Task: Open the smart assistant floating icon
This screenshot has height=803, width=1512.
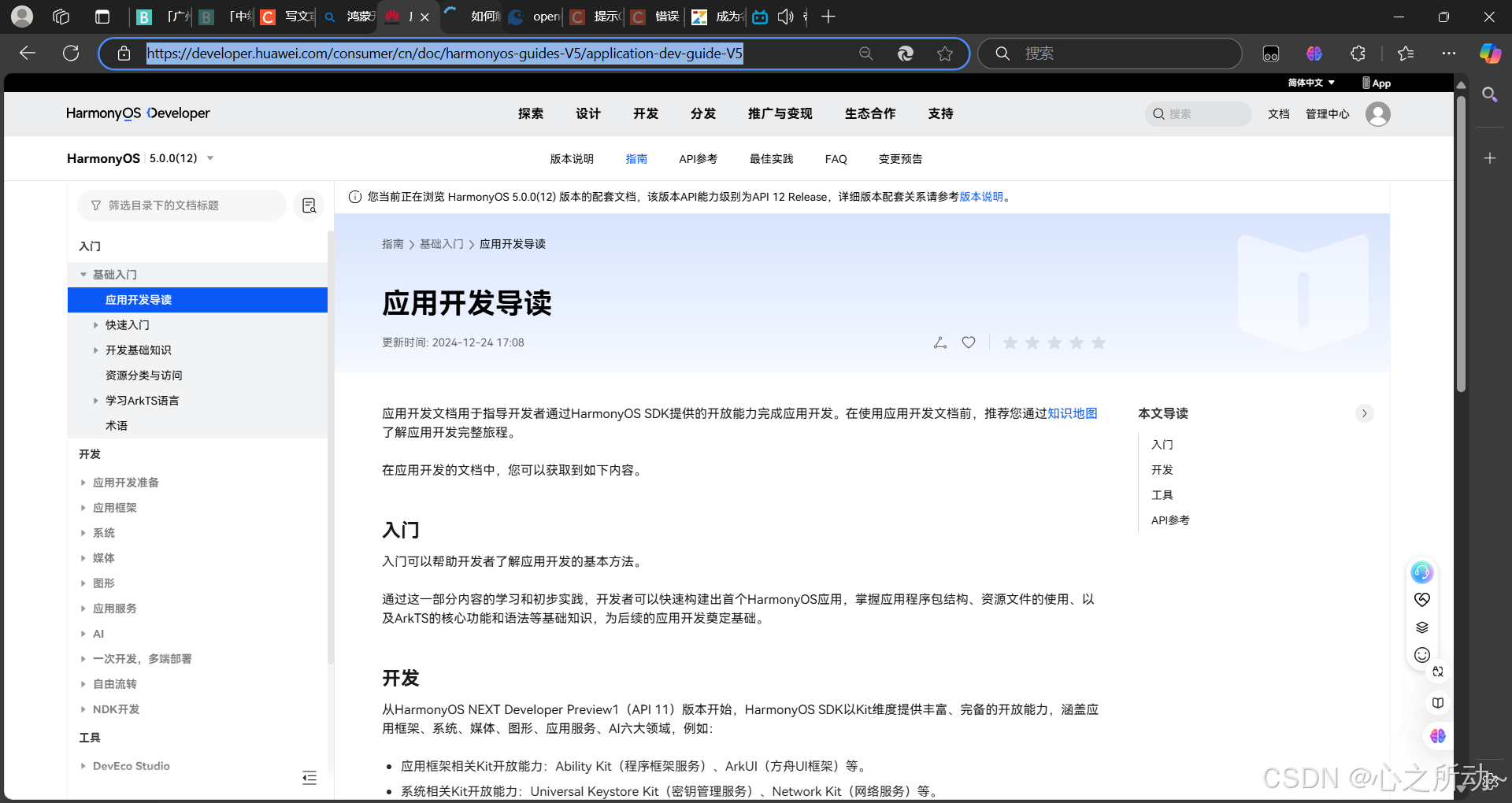Action: [x=1422, y=572]
